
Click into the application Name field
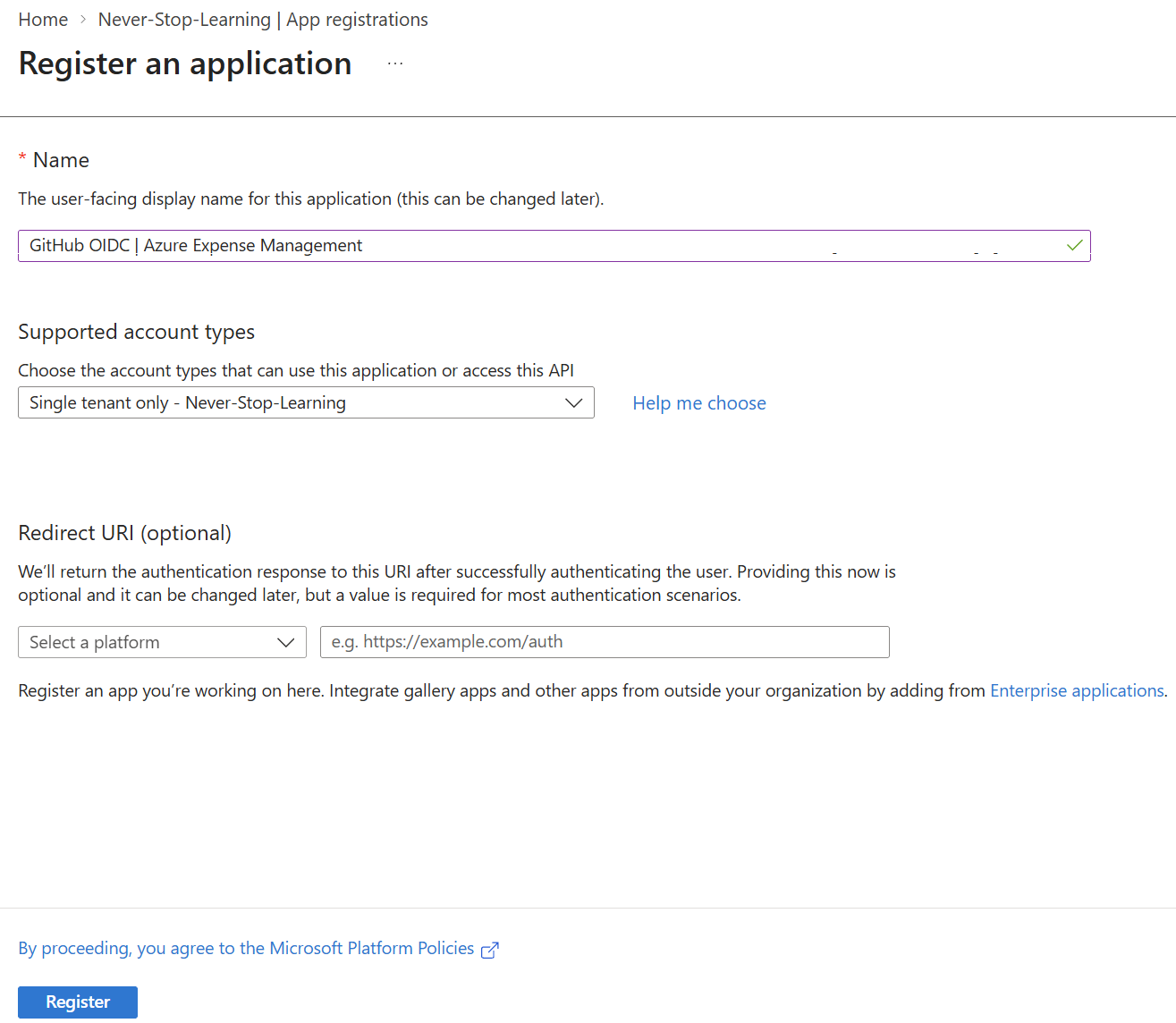coord(554,246)
